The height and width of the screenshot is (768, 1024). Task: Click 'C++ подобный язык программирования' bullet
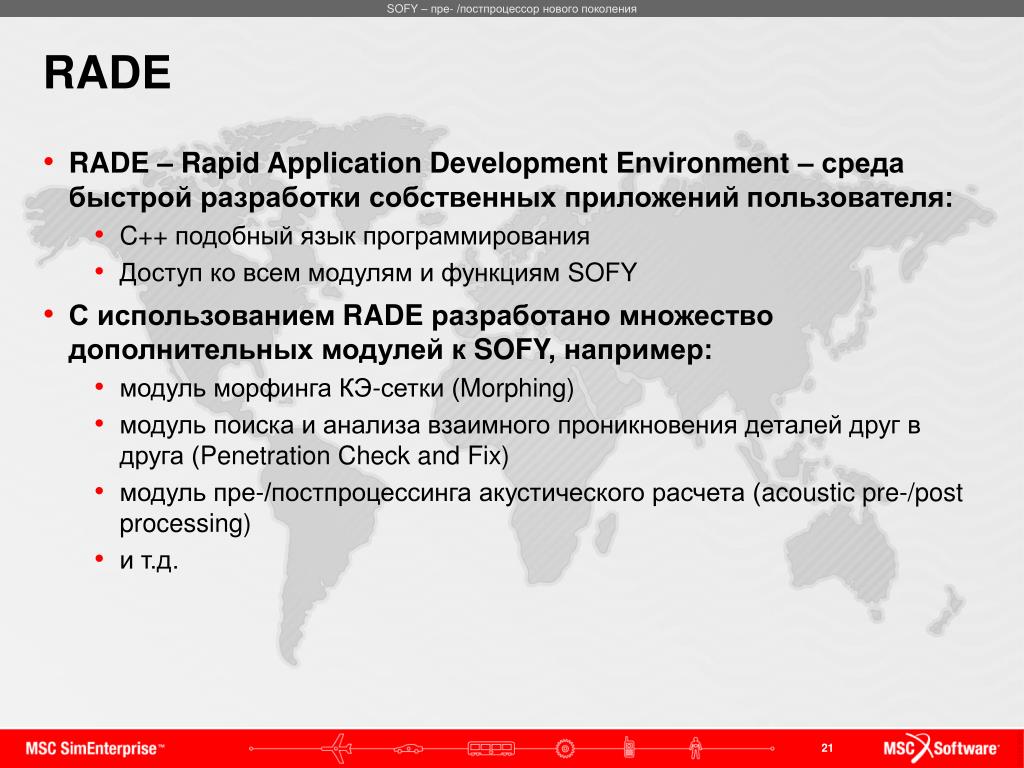355,236
